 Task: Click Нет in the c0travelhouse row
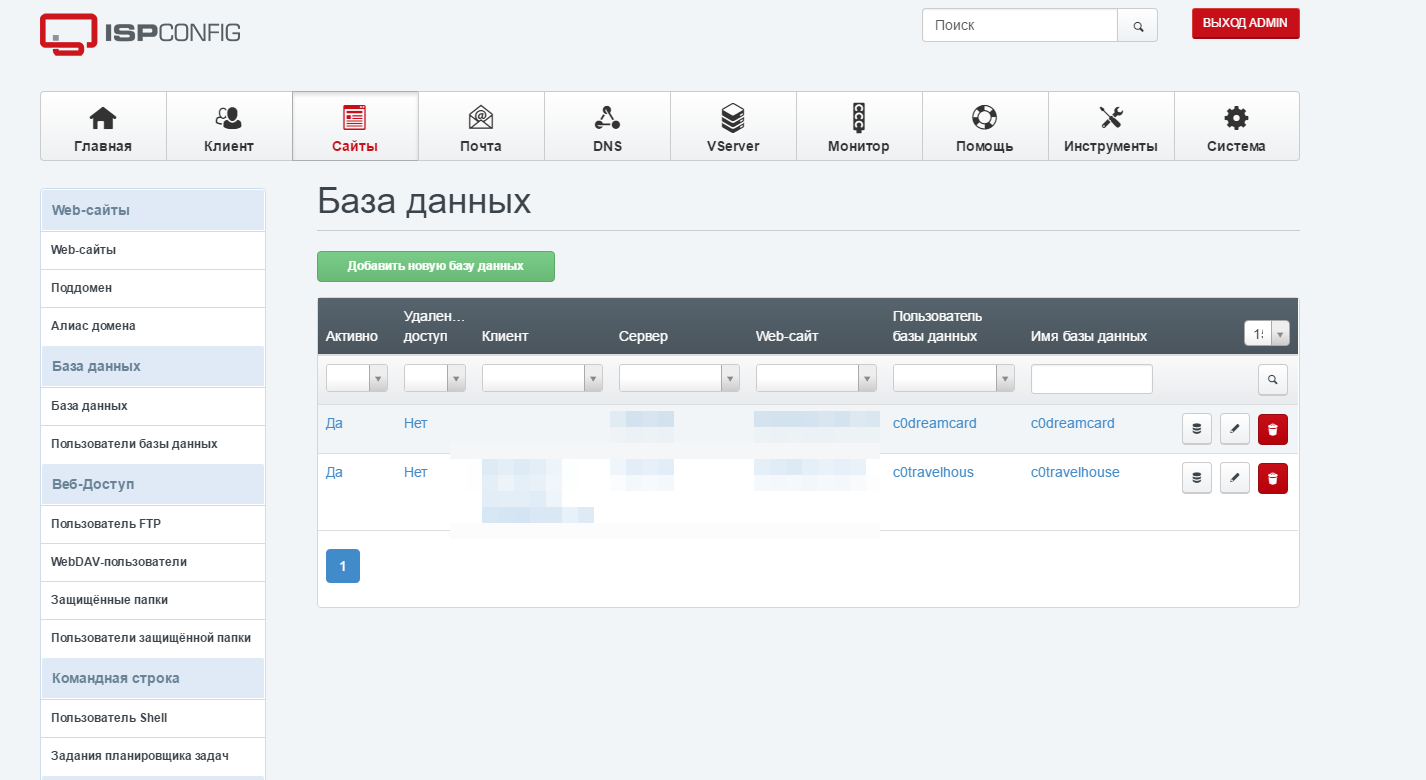pyautogui.click(x=415, y=473)
